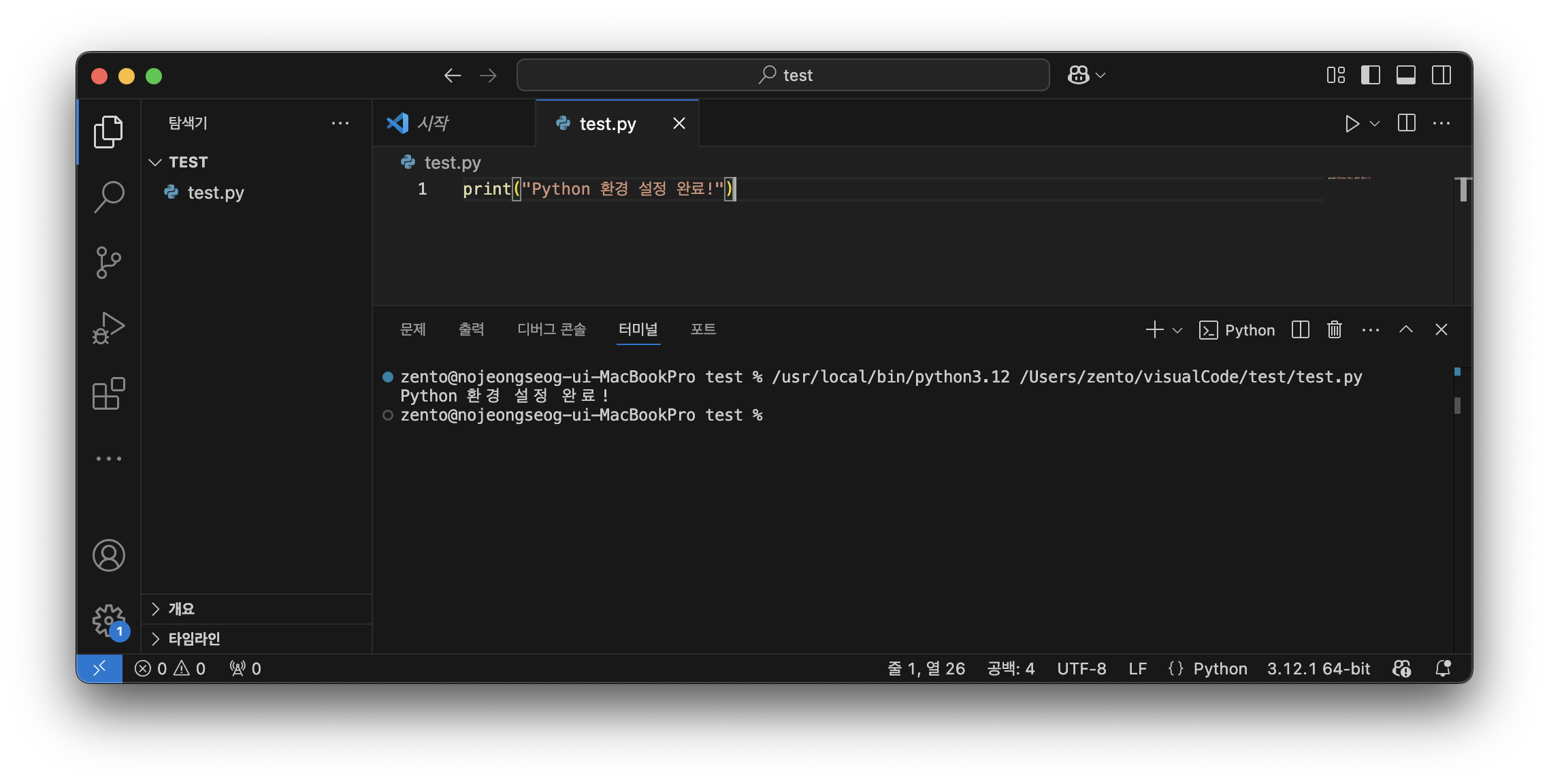Screen dimensions: 1549x784
Task: Switch to the 디버그 콘솔 tab
Action: point(551,329)
